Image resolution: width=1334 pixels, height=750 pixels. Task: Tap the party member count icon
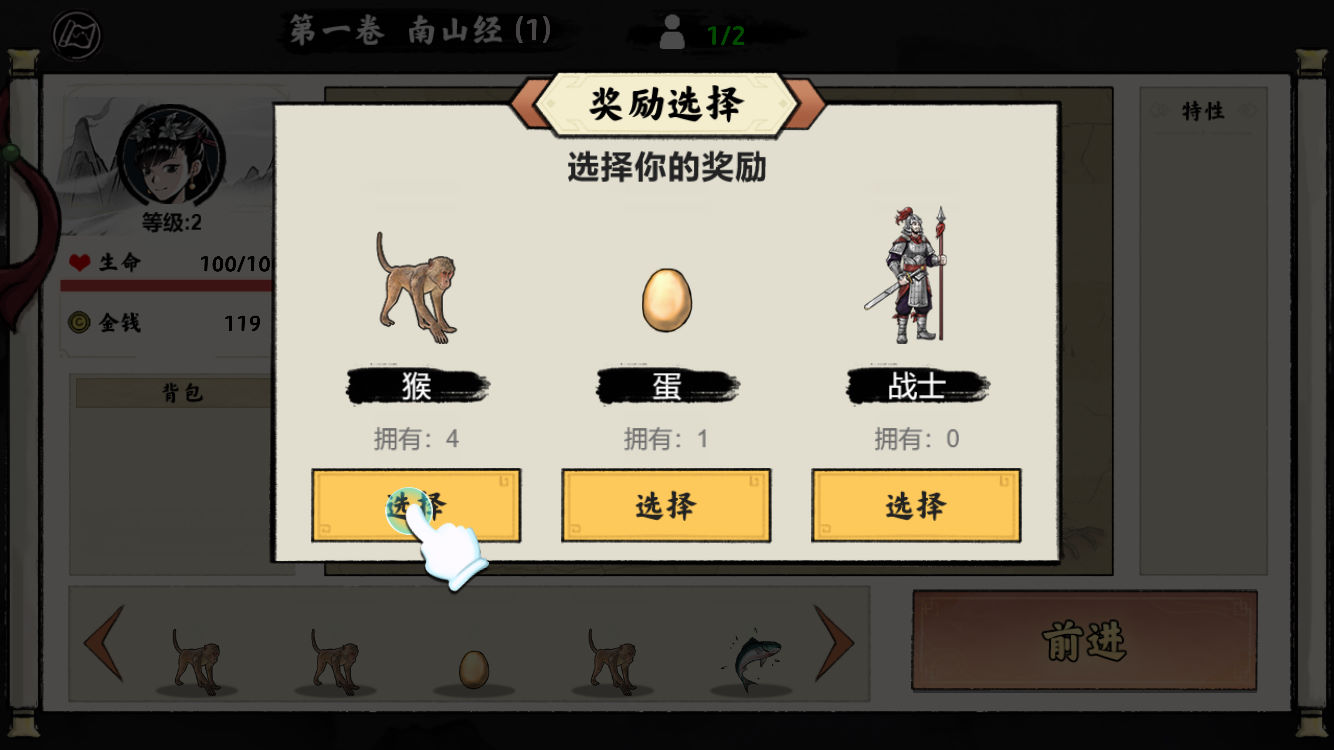[672, 32]
